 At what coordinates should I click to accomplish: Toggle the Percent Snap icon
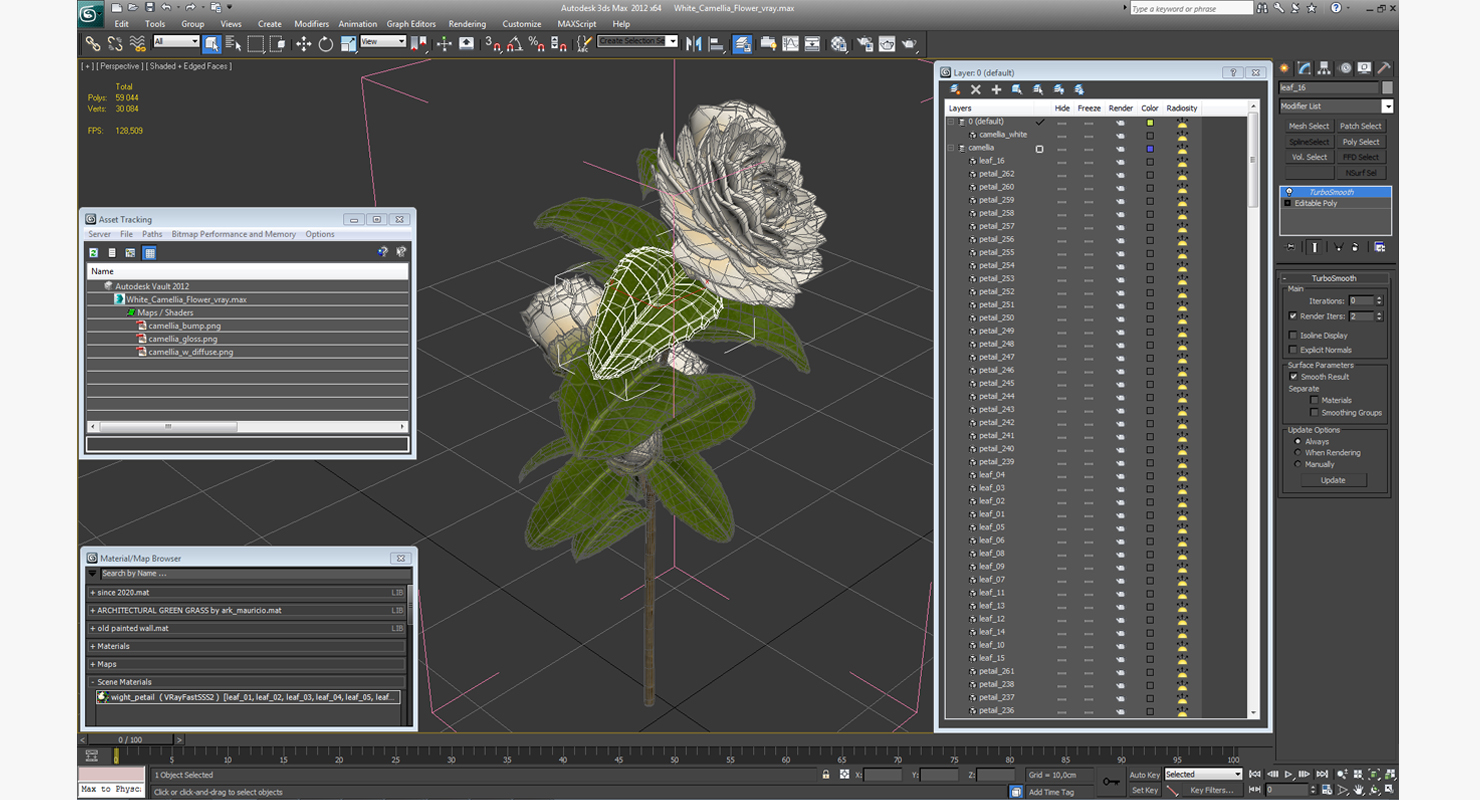click(x=536, y=43)
